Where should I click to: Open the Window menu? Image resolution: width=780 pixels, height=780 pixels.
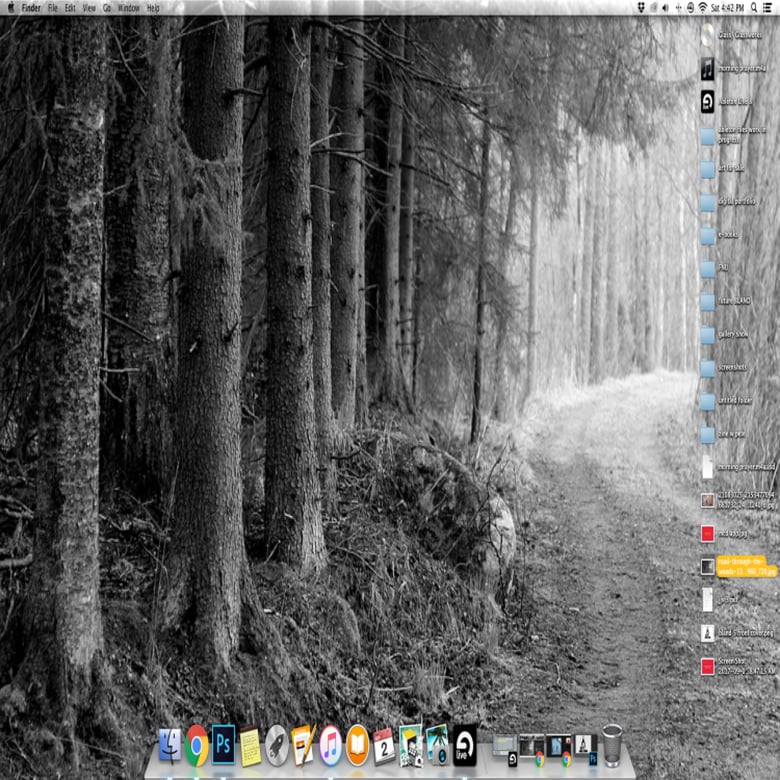click(129, 7)
